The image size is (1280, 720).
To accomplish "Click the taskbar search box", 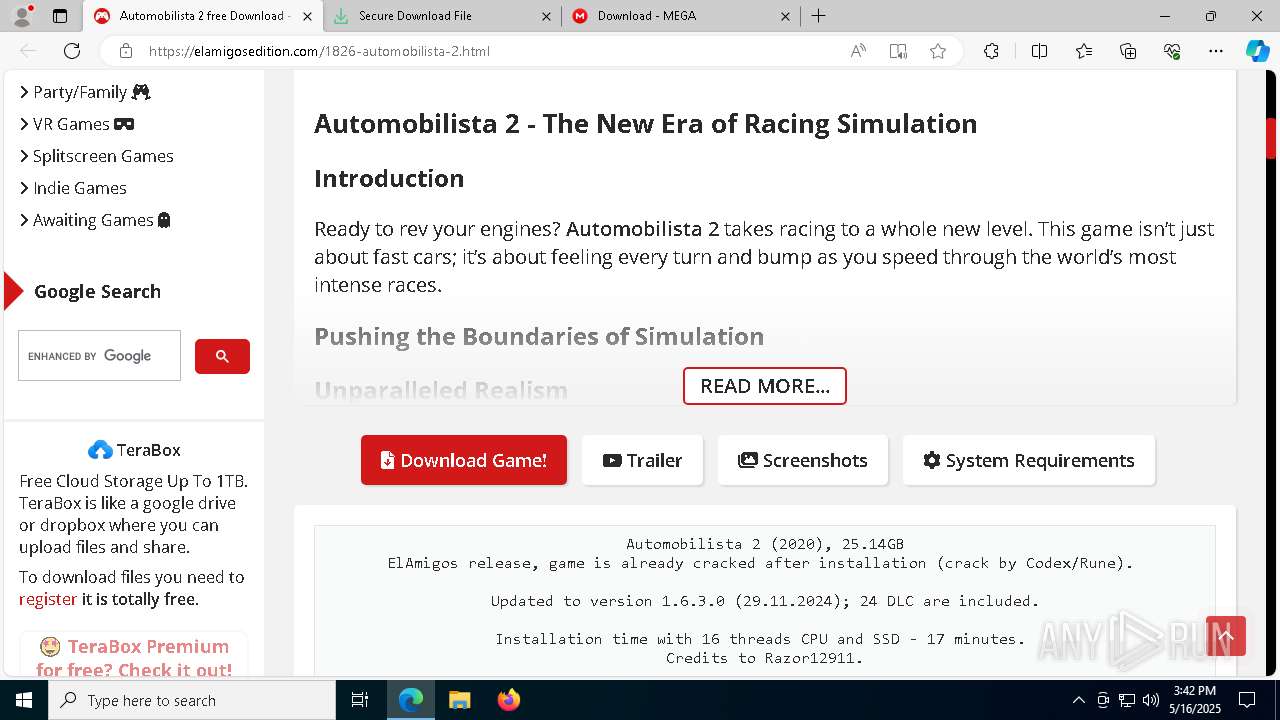I will coord(192,700).
